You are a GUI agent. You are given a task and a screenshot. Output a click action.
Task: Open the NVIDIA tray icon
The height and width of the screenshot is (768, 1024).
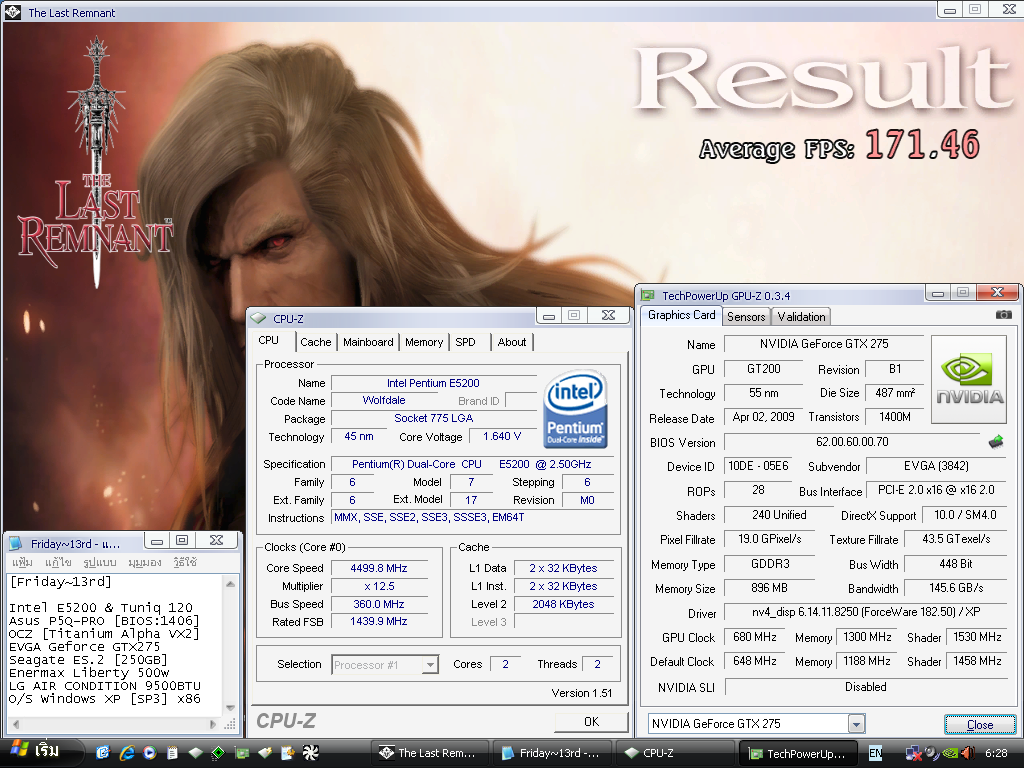950,753
